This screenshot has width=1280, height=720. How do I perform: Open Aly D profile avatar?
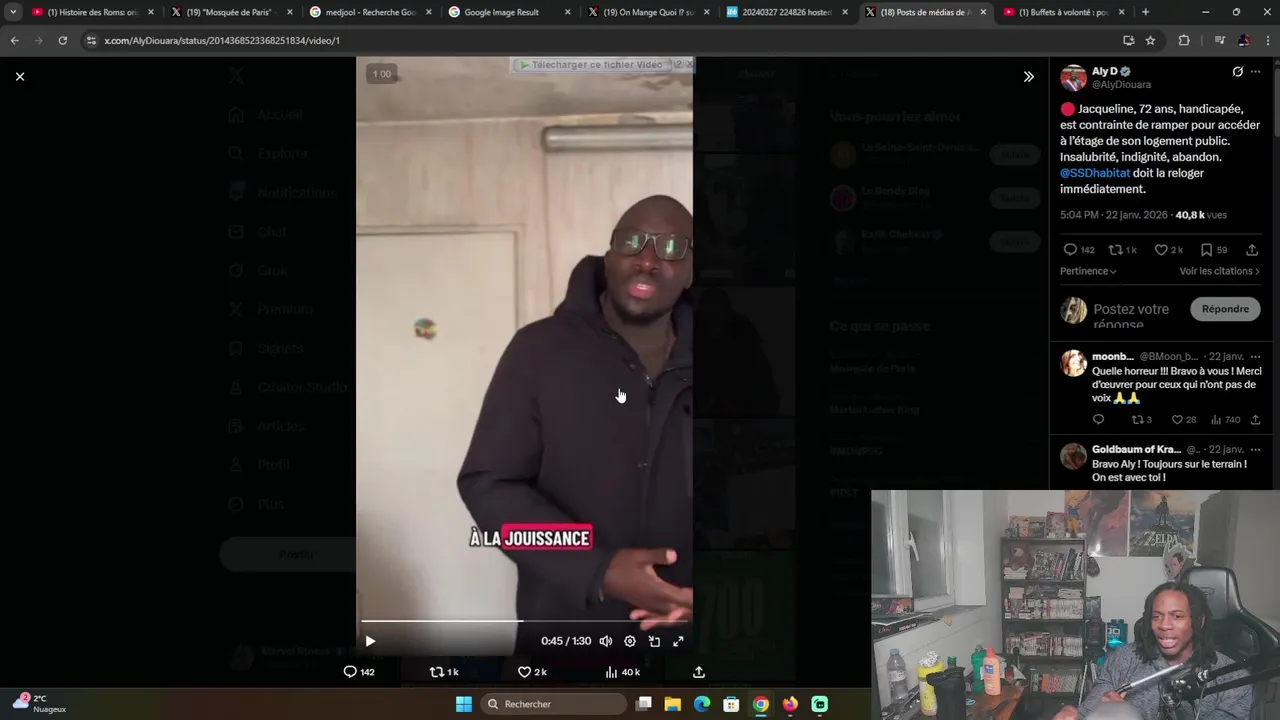tap(1073, 78)
